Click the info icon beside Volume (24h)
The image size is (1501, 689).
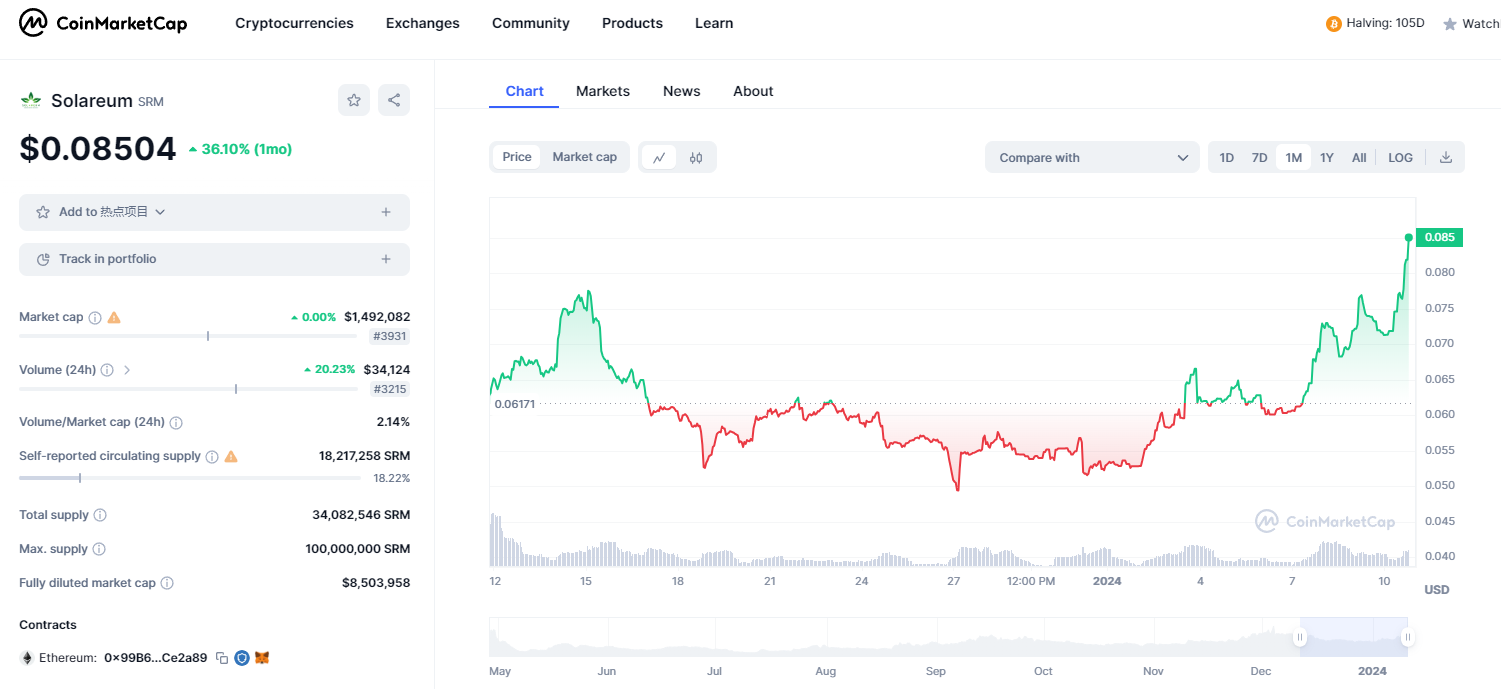click(107, 370)
